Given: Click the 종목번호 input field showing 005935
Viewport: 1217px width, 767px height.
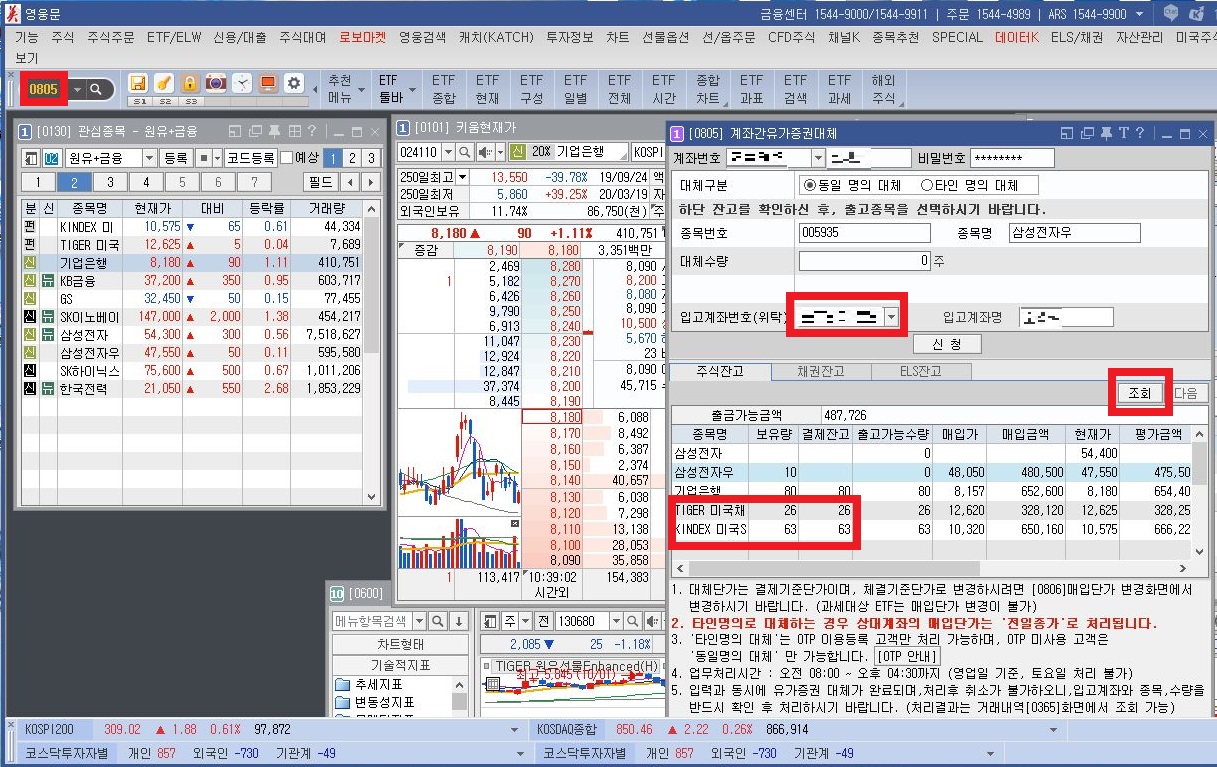Looking at the screenshot, I should [x=865, y=233].
